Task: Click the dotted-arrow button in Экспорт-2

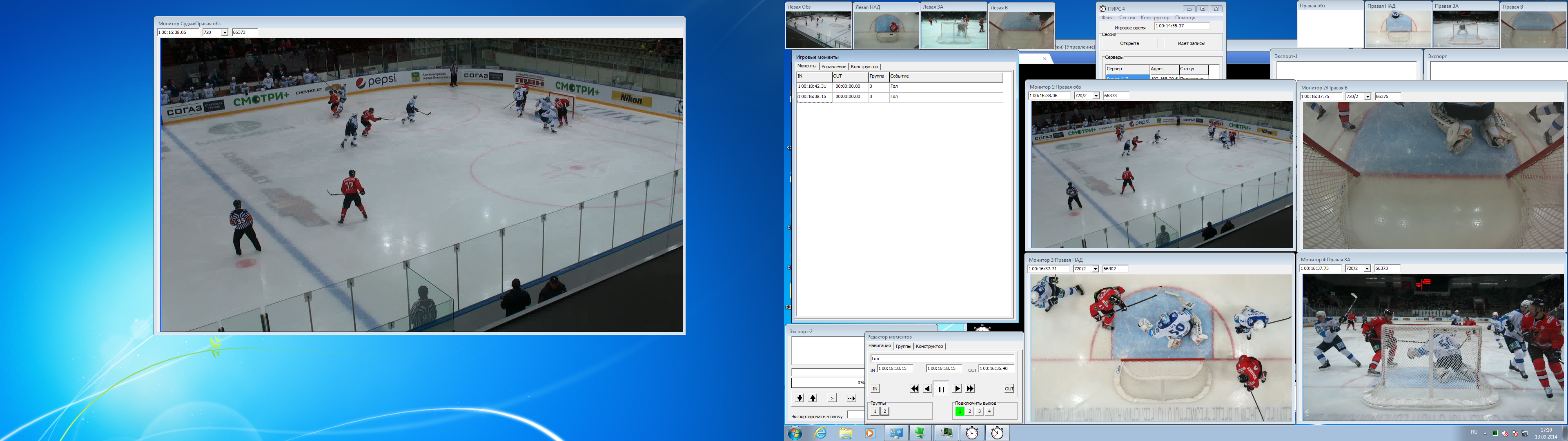Action: coord(851,398)
